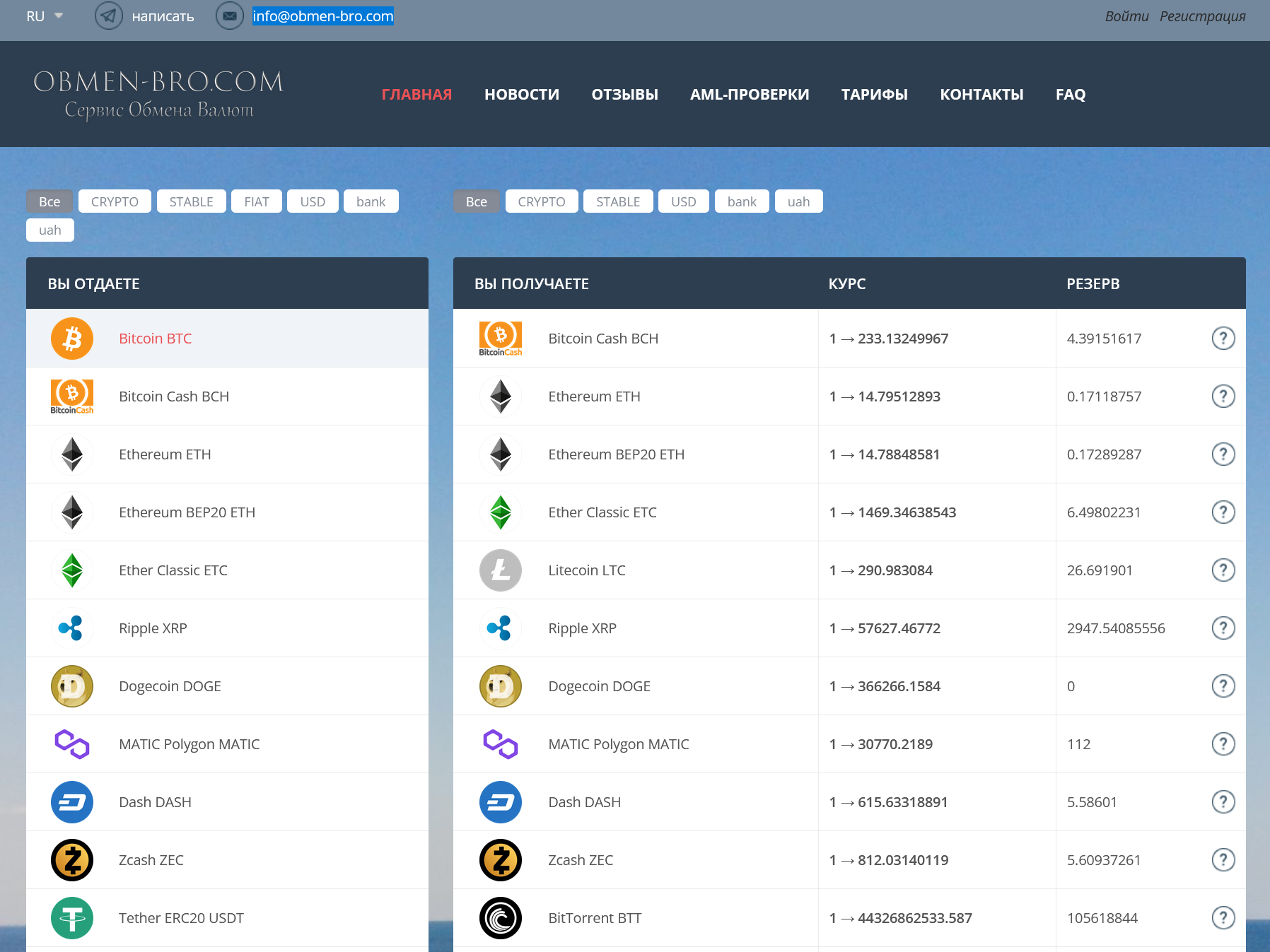Select the USD filter above Вы отдаете
The image size is (1270, 952).
(x=313, y=201)
